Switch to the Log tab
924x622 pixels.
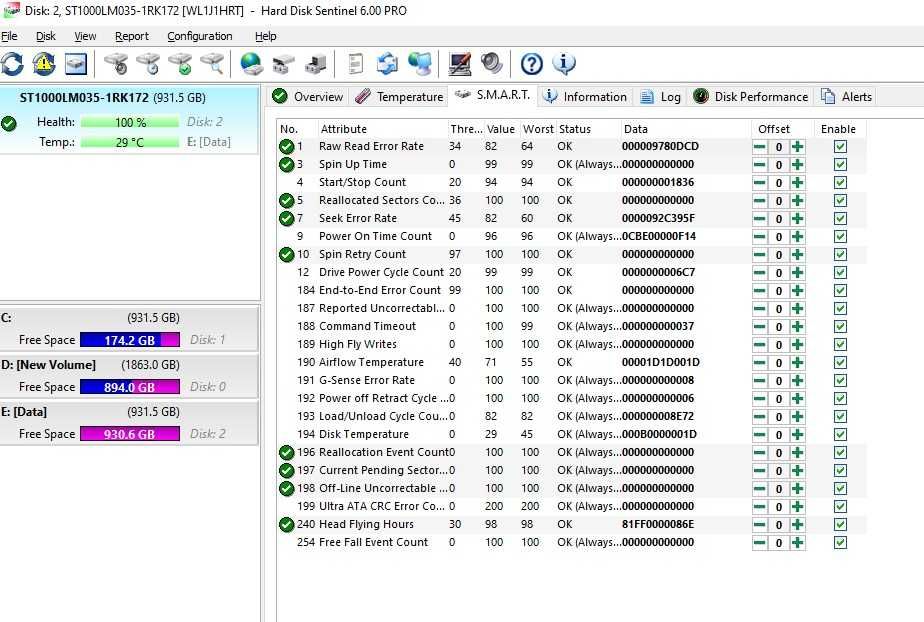click(x=661, y=97)
